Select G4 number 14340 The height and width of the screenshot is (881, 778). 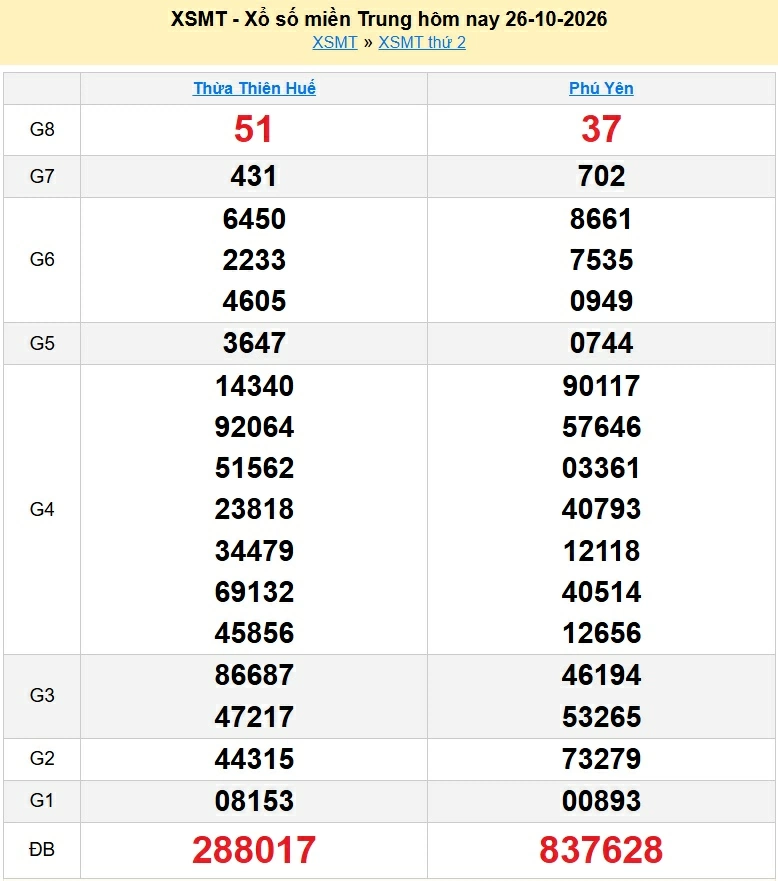click(x=254, y=386)
